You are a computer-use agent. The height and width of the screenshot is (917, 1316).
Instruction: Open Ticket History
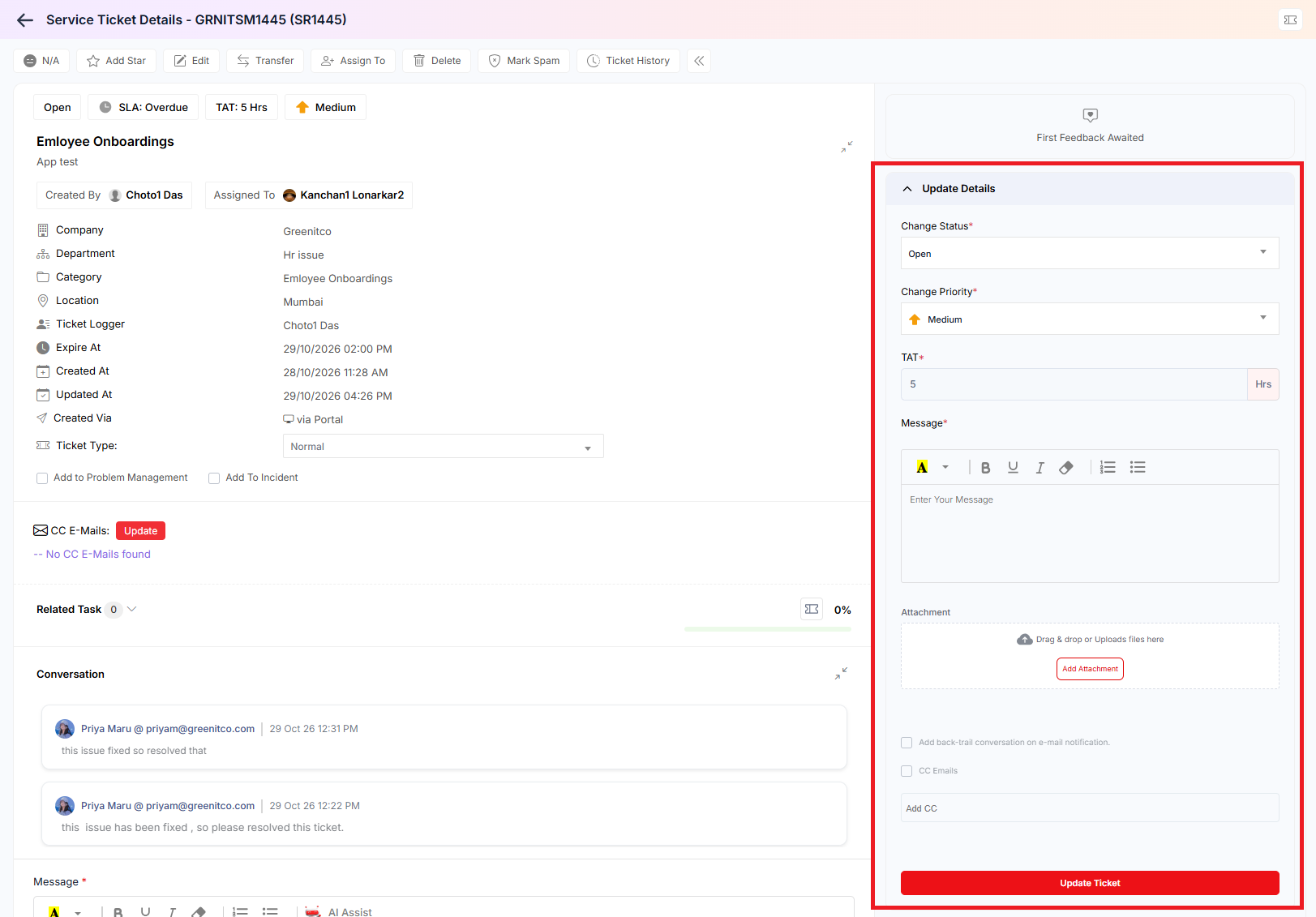pyautogui.click(x=628, y=61)
